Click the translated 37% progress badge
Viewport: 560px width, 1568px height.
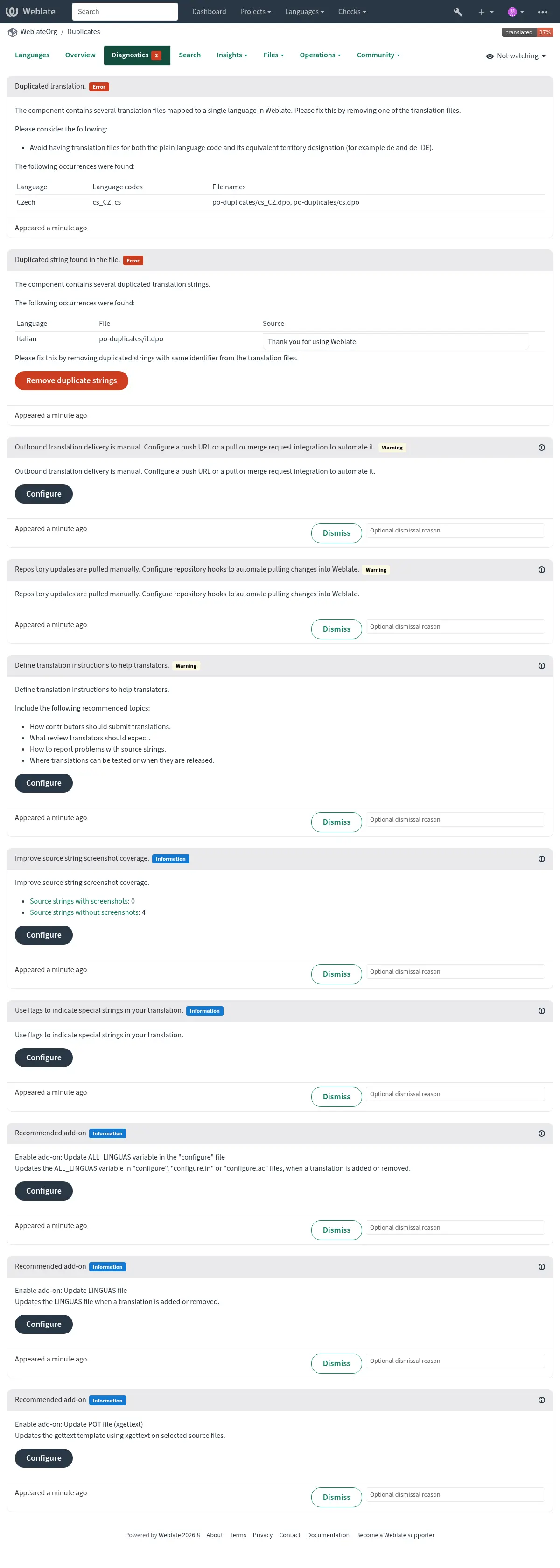pyautogui.click(x=527, y=32)
